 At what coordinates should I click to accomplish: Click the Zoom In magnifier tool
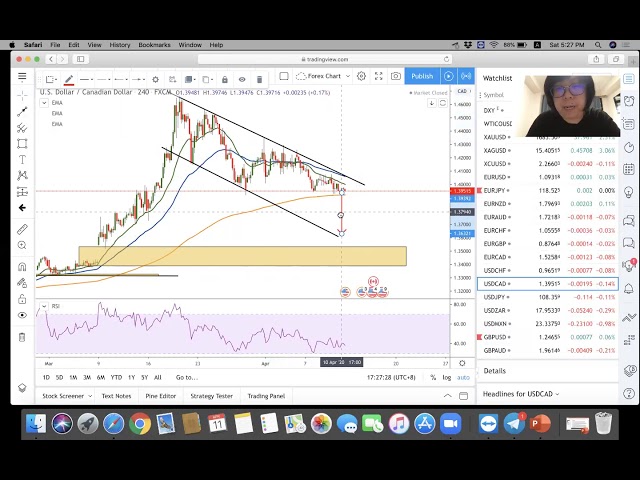(x=22, y=246)
